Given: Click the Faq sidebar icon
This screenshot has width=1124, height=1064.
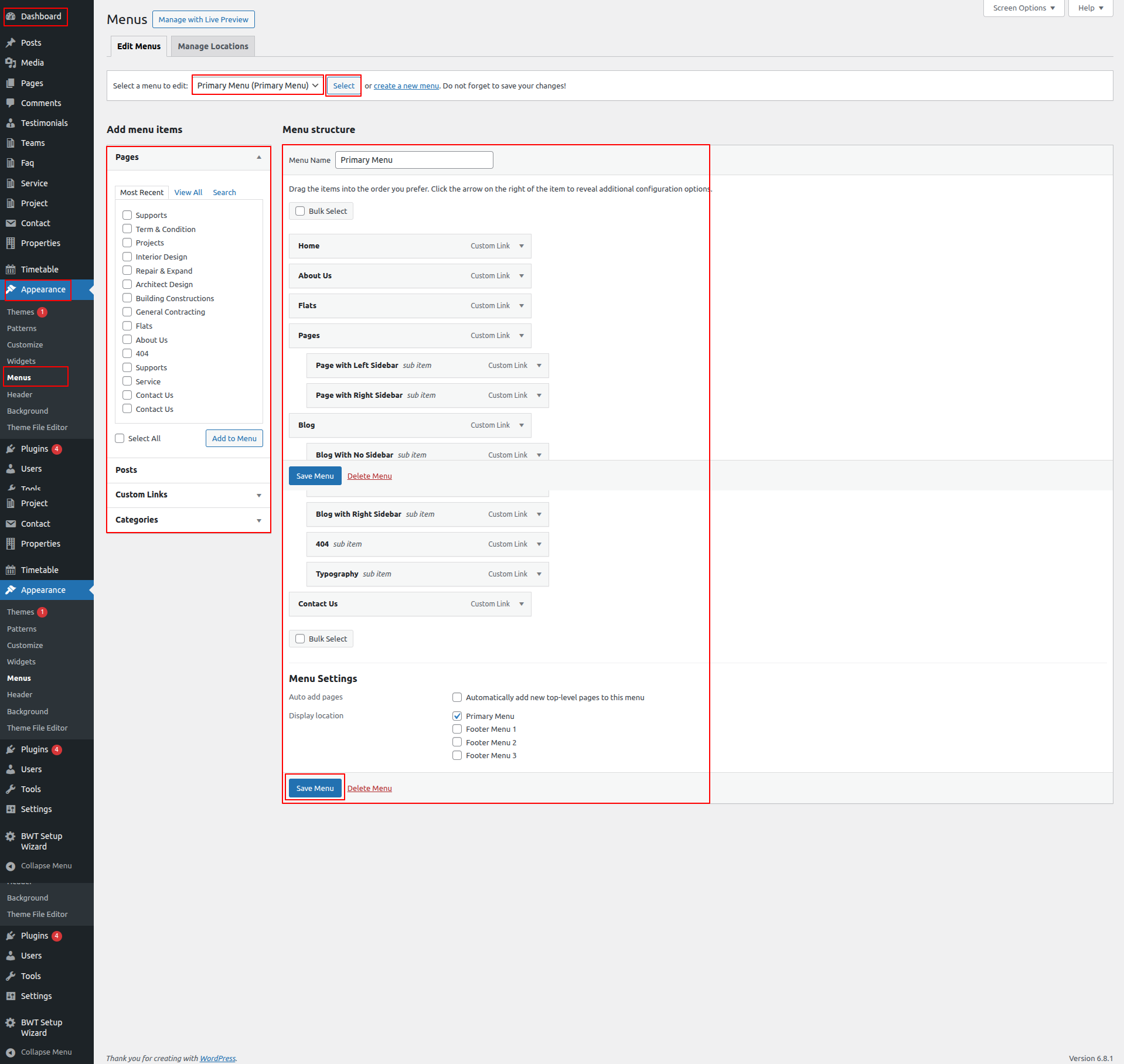Looking at the screenshot, I should point(11,163).
